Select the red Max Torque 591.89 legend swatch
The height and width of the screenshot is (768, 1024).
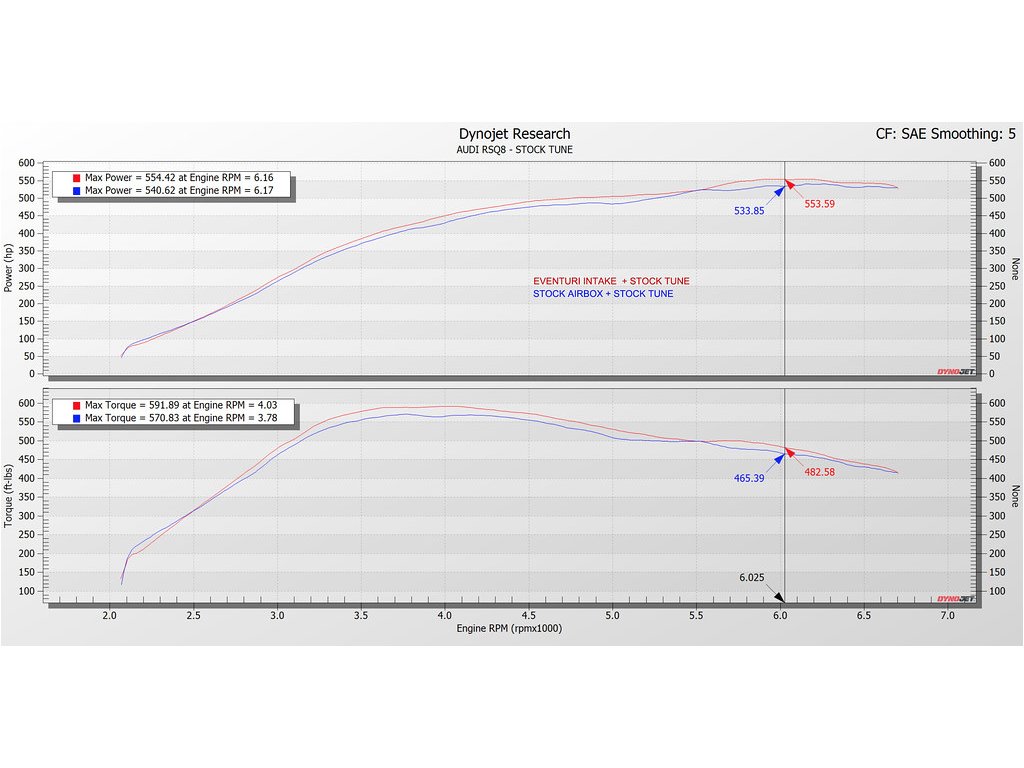77,405
